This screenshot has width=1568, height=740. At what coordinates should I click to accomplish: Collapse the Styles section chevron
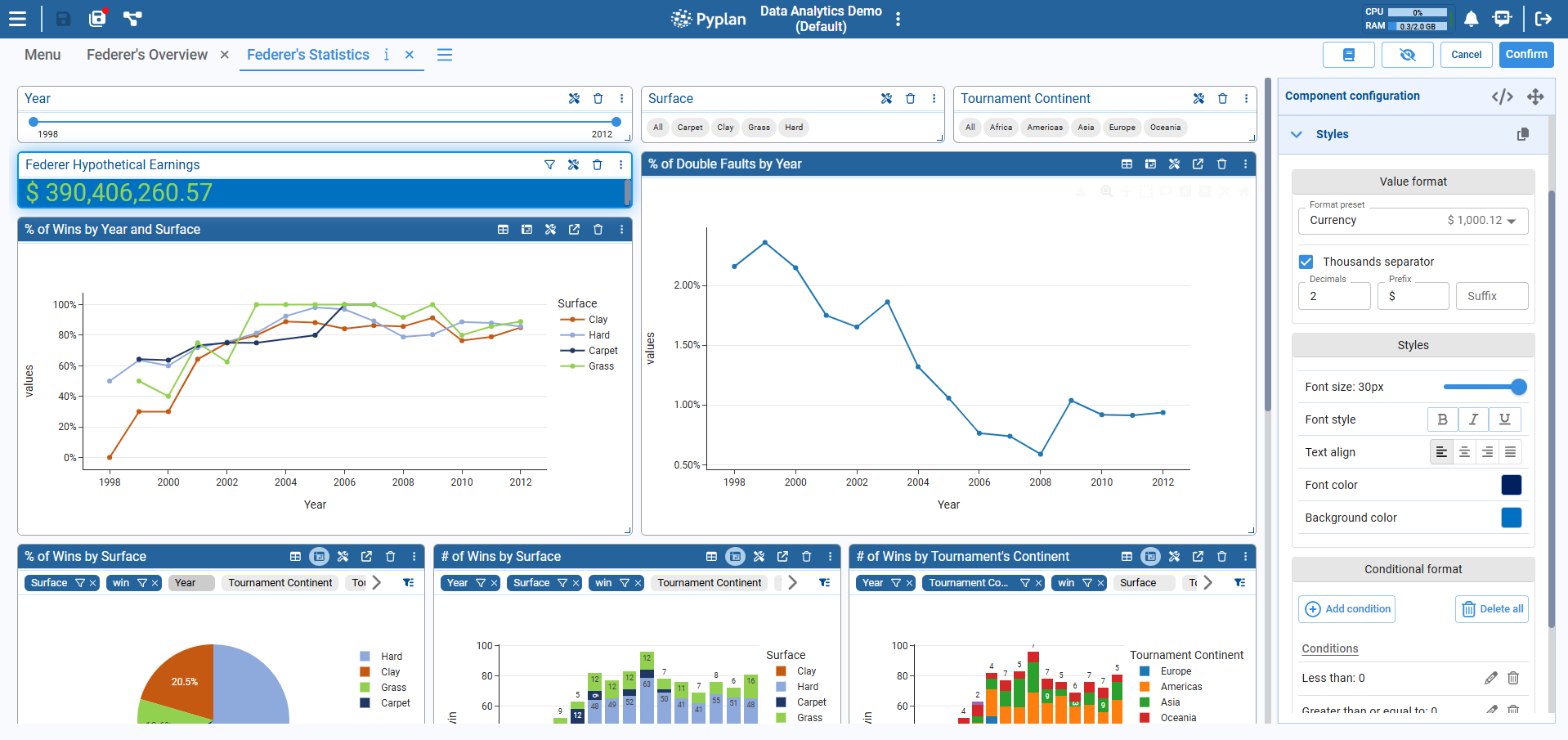pos(1297,135)
